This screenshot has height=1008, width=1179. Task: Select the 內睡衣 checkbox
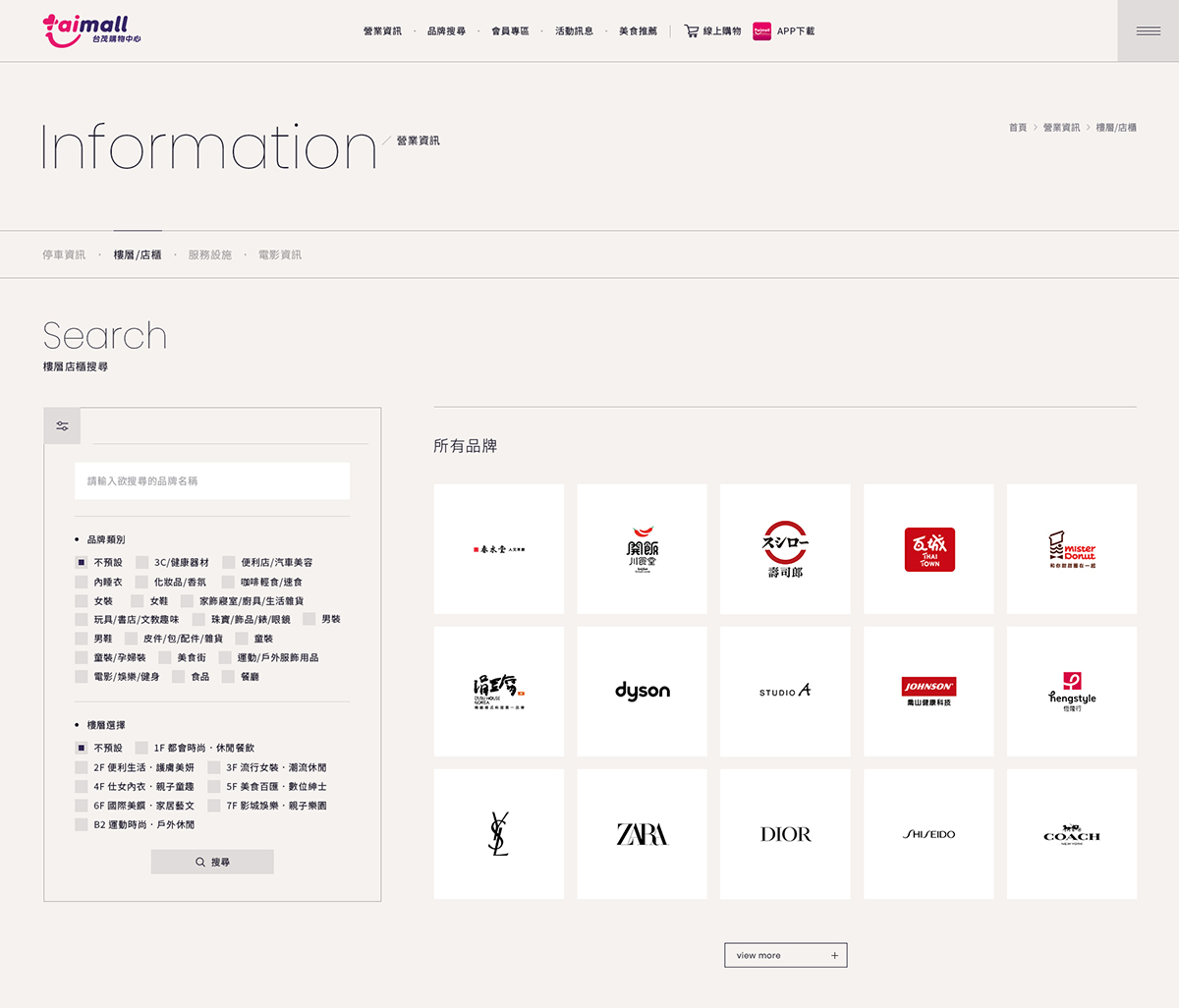82,582
